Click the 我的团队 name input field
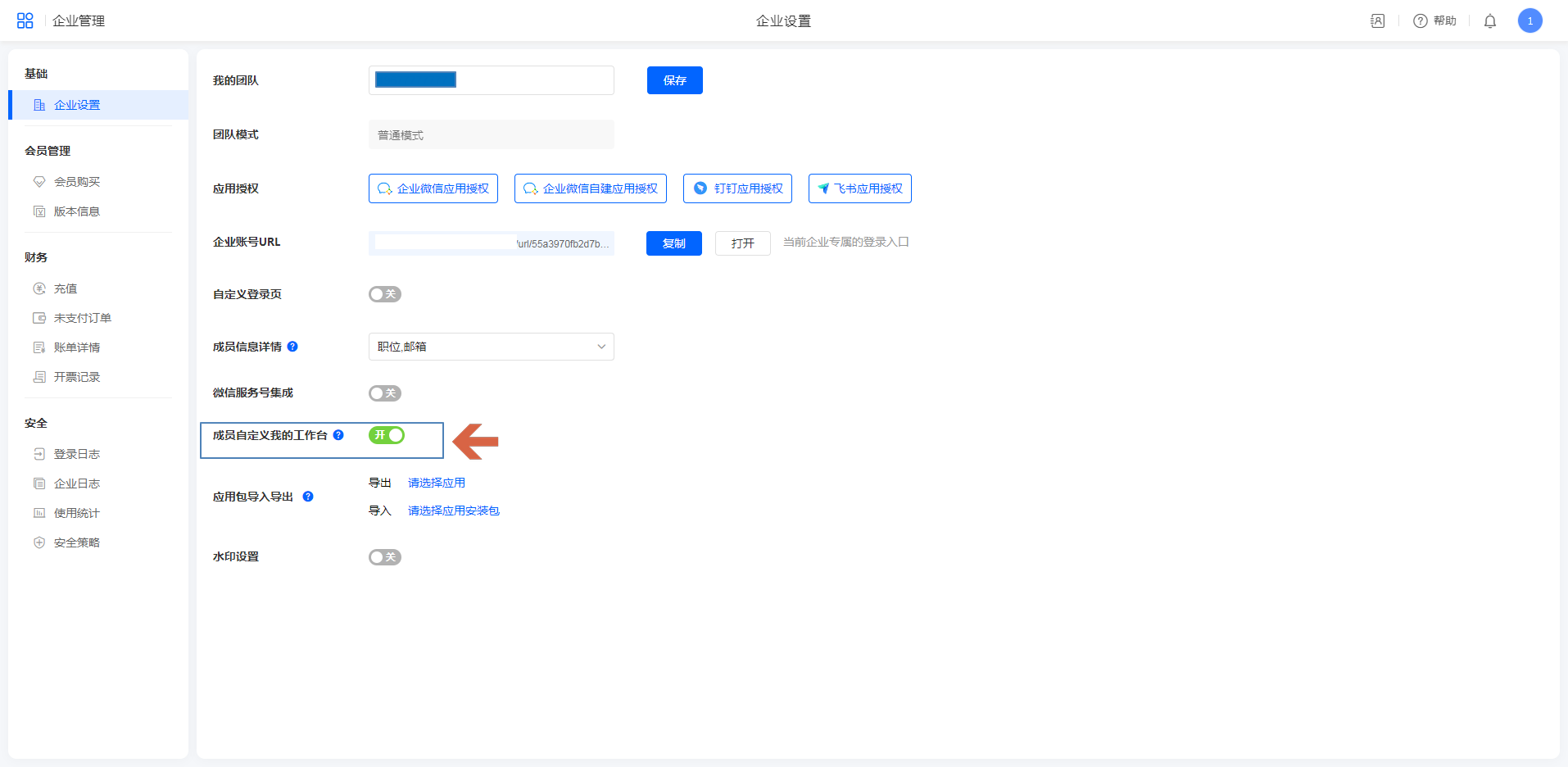 coord(532,80)
